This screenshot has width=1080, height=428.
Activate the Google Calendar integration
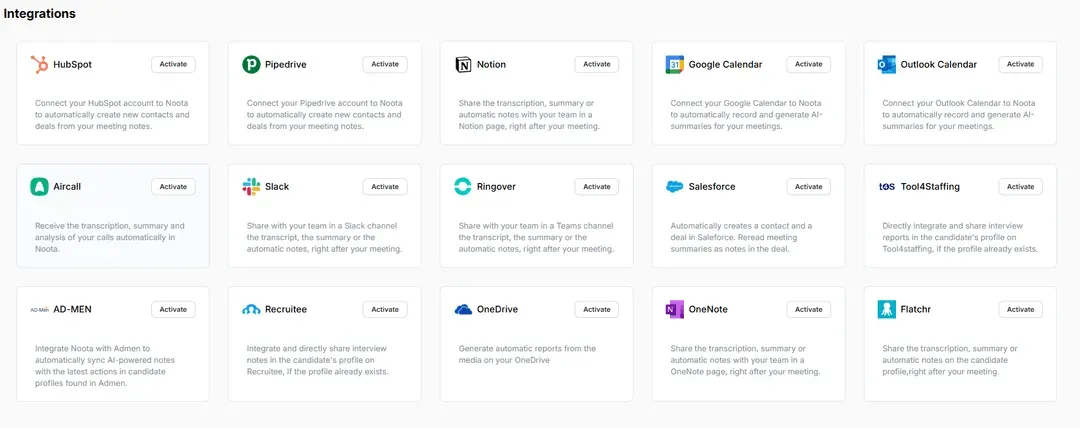809,64
